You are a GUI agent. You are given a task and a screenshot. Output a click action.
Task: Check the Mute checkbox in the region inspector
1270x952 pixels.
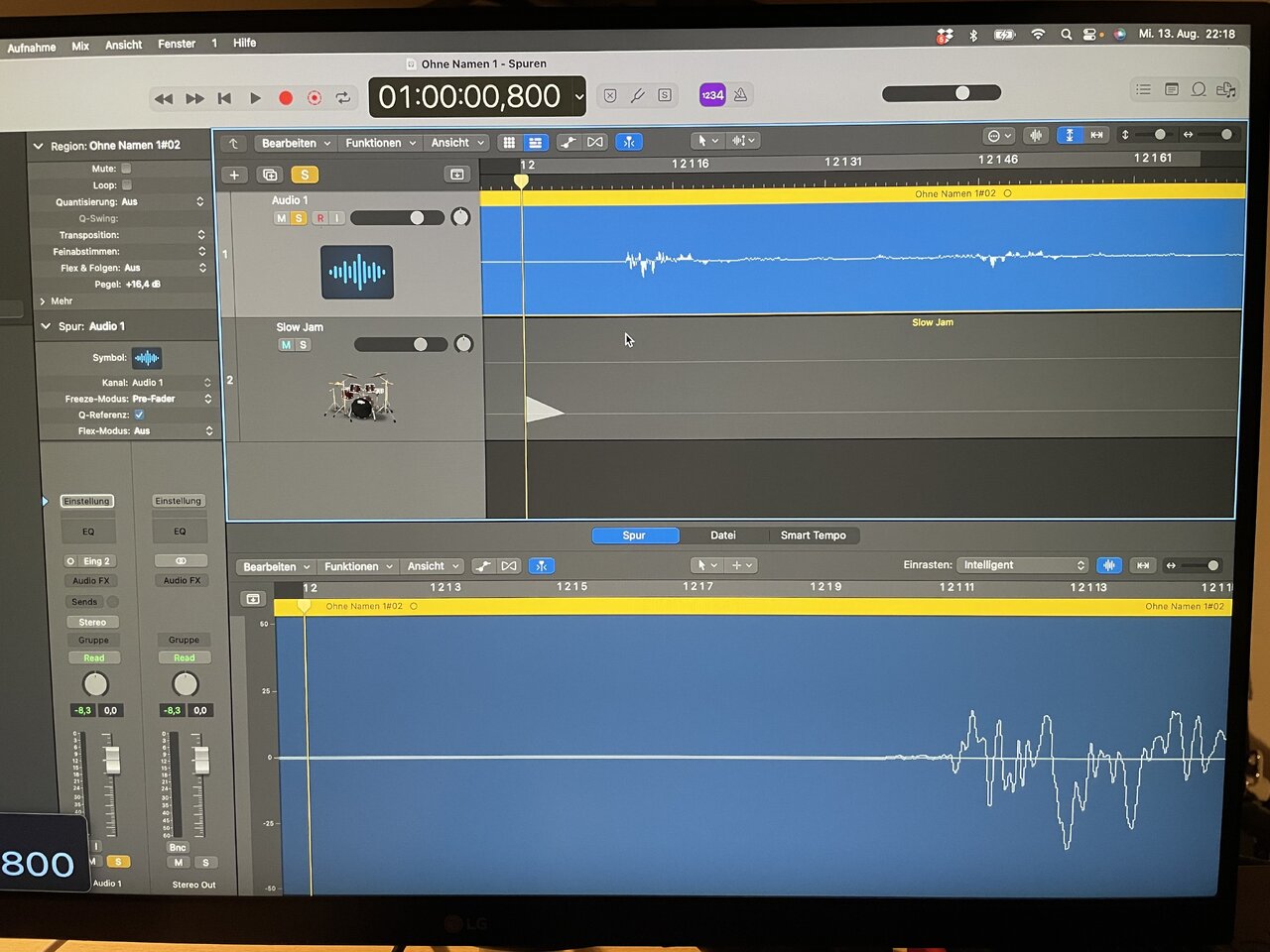click(x=126, y=169)
